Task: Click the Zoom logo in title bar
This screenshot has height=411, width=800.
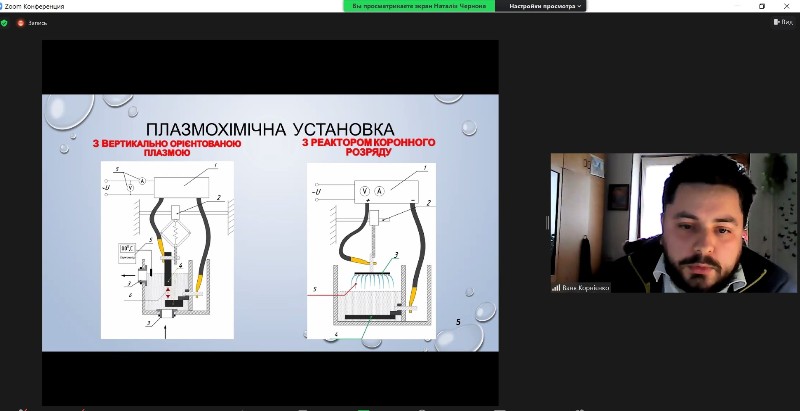Action: point(3,6)
